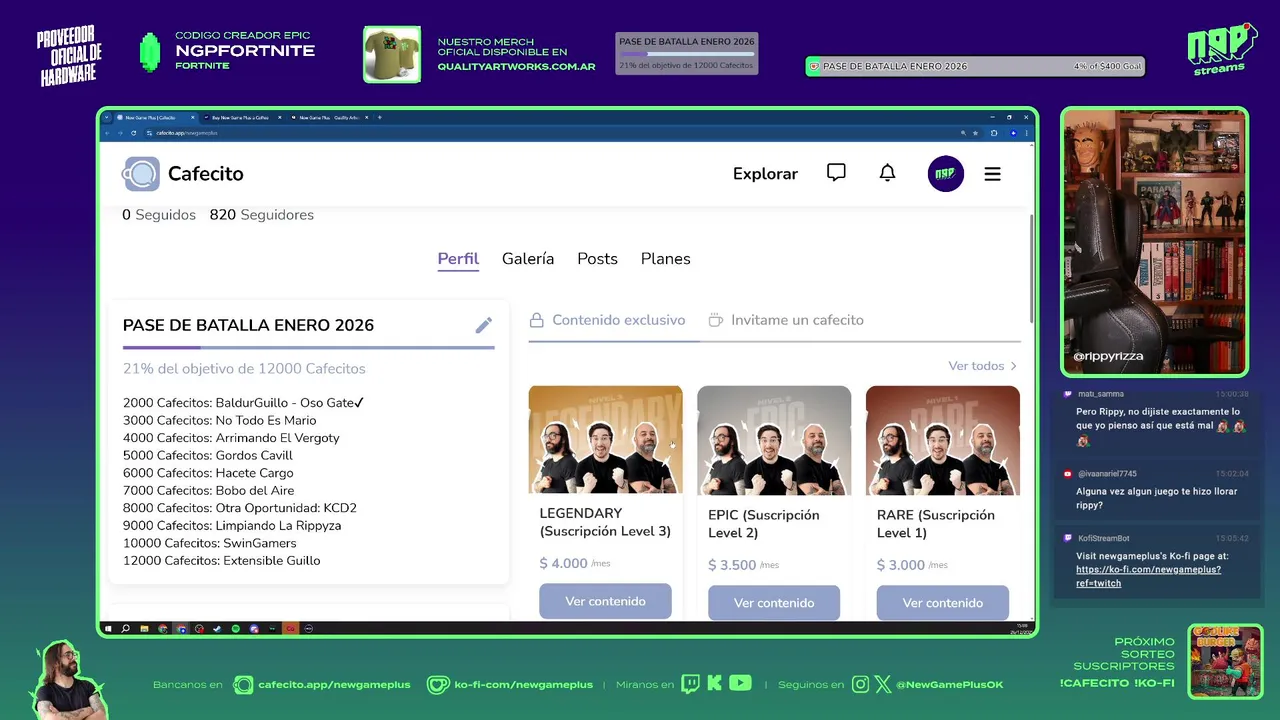
Task: Switch to the Perfil tab
Action: tap(458, 259)
